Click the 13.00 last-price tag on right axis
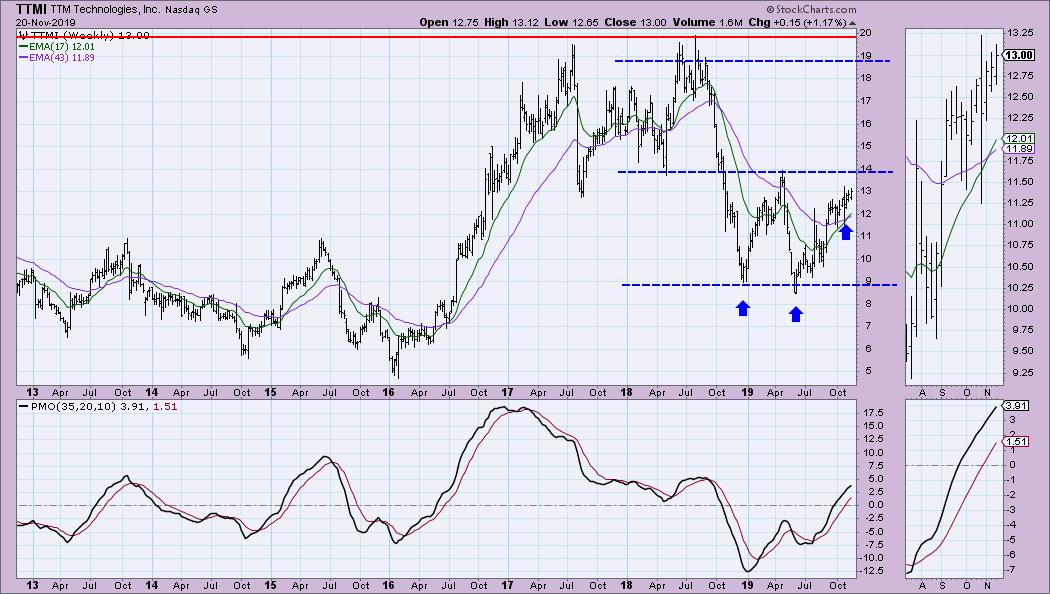The width and height of the screenshot is (1050, 594). tap(1017, 55)
